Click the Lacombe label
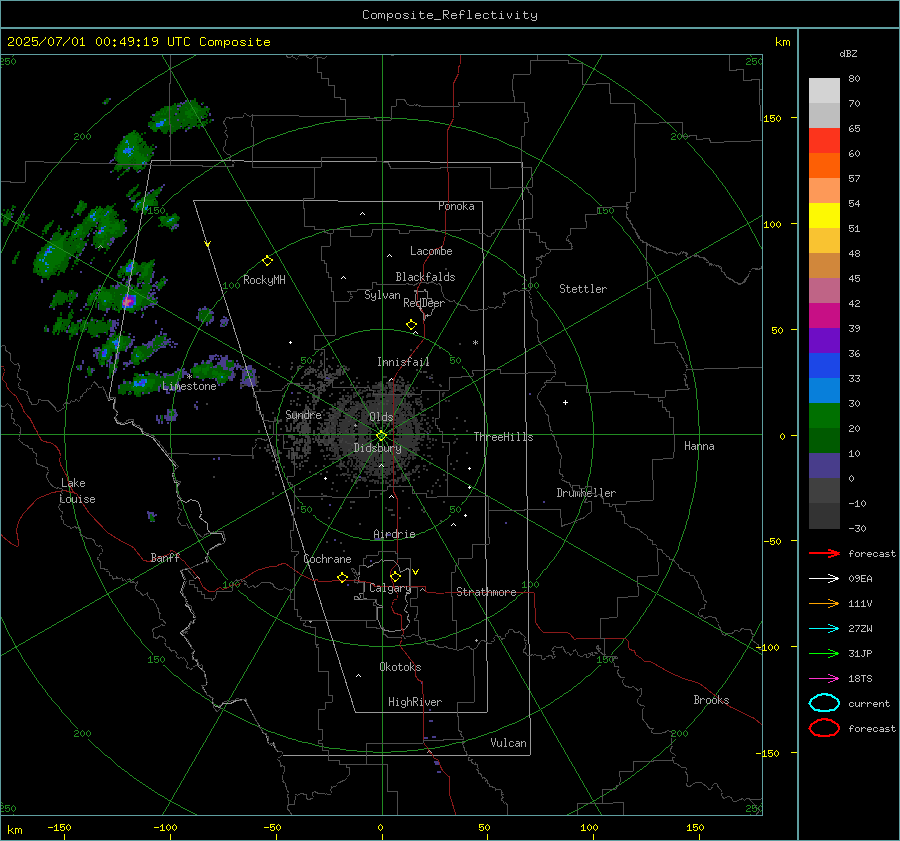Screen dimensions: 900x841 pos(431,251)
